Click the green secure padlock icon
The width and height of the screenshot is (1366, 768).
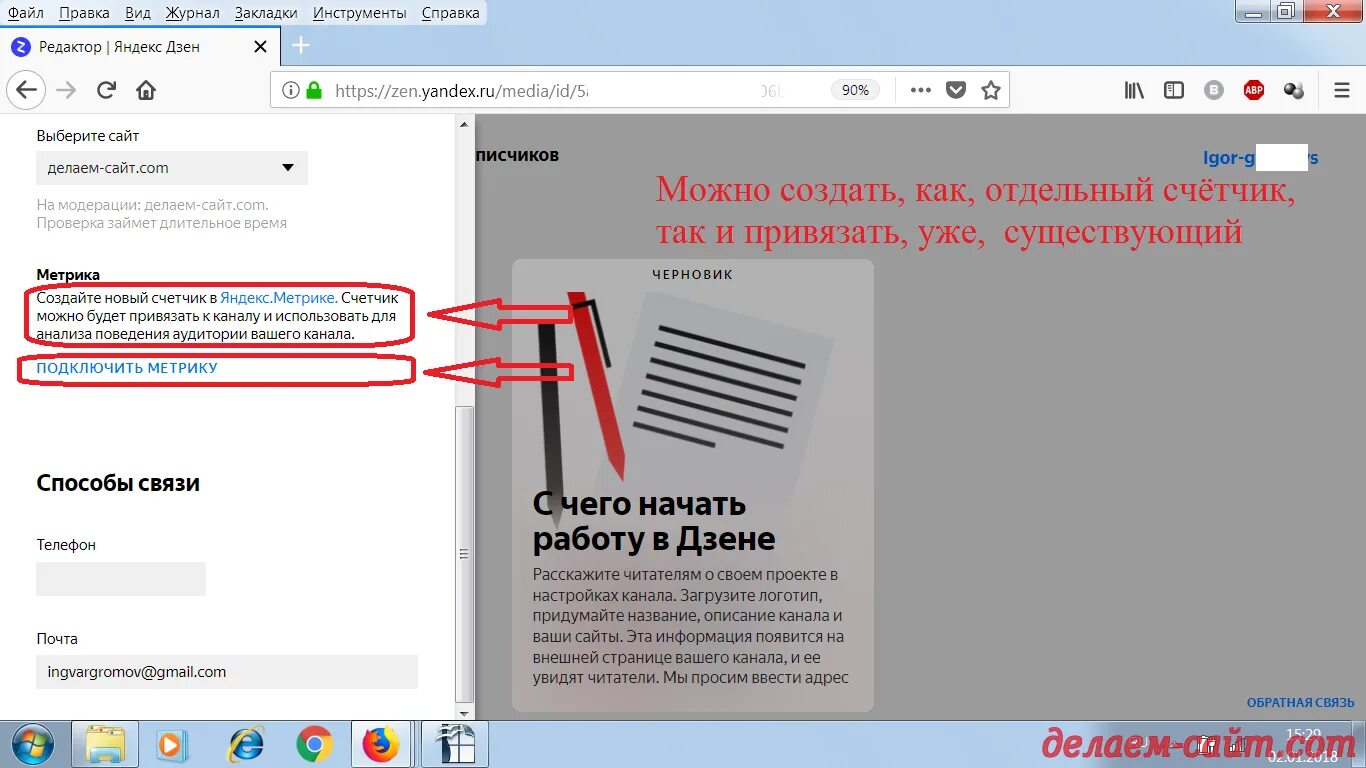314,90
